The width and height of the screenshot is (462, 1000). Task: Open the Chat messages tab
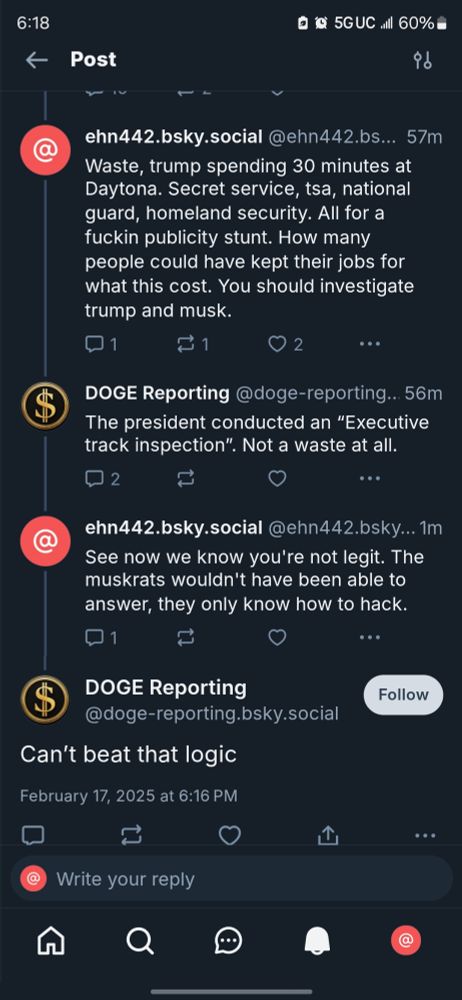coord(228,940)
